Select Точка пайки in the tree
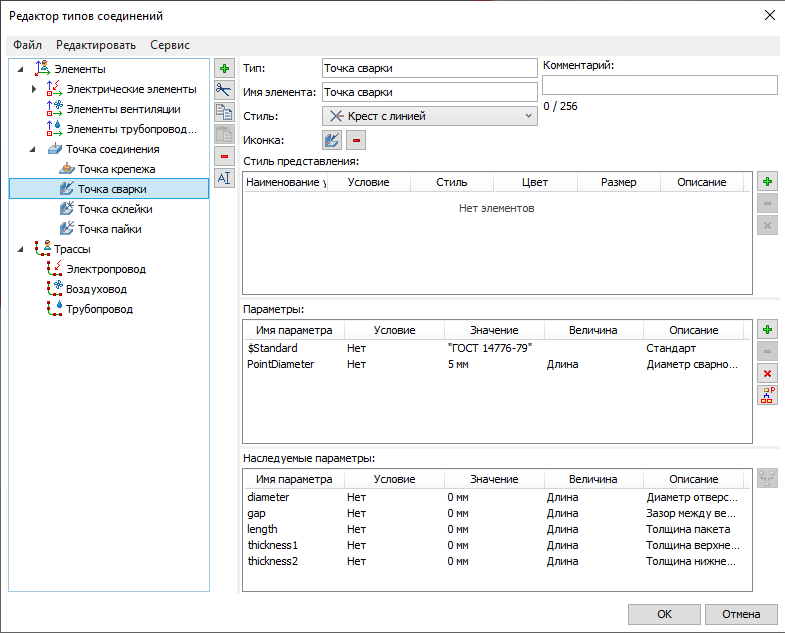This screenshot has width=785, height=633. click(x=109, y=229)
